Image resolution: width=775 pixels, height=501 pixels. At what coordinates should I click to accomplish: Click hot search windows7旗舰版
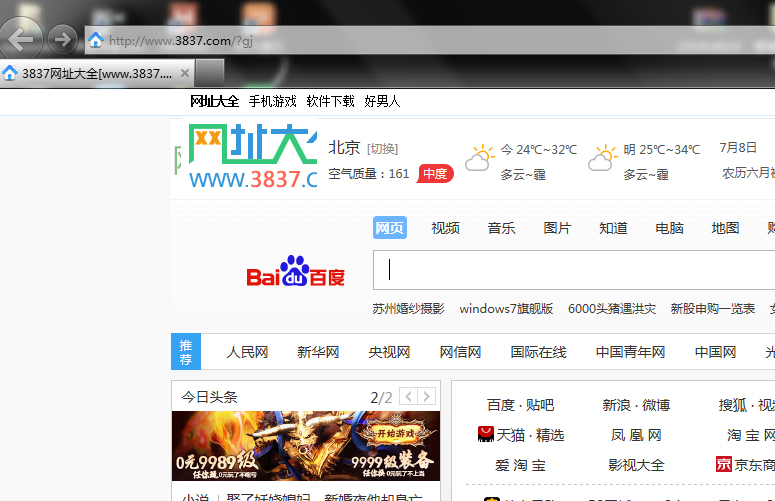(506, 309)
